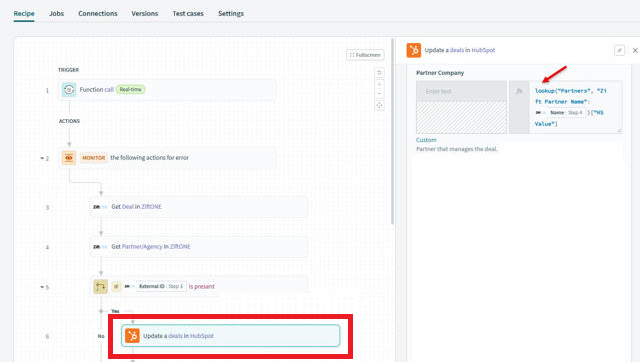640x362 pixels.
Task: Click the 'ZiftONE' link in step 4
Action: tap(180, 247)
